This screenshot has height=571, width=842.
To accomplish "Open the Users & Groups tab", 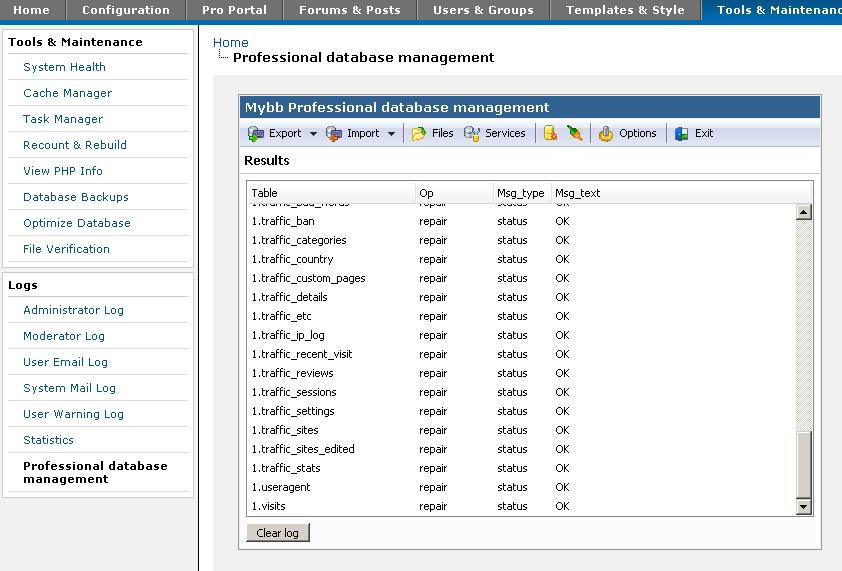I will (483, 10).
